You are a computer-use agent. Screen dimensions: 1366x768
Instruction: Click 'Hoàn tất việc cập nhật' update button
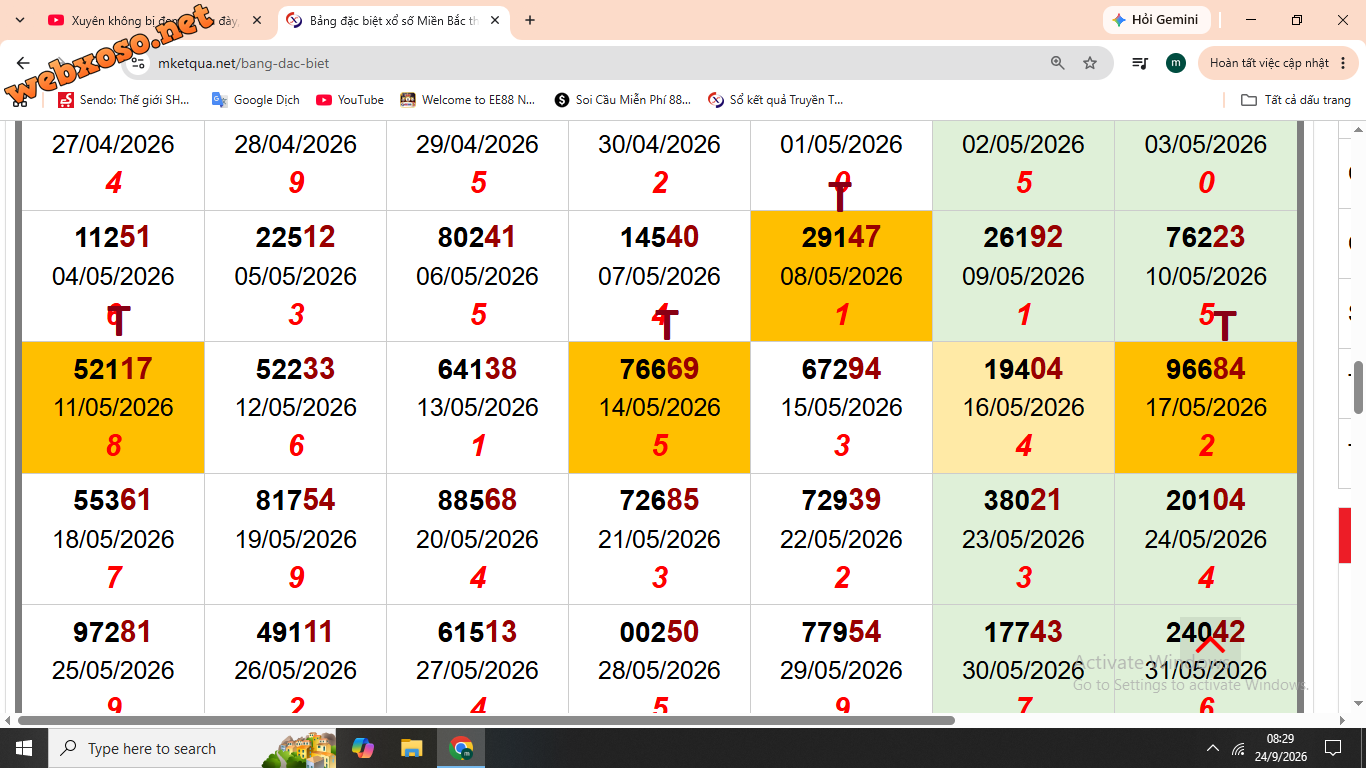pos(1279,63)
